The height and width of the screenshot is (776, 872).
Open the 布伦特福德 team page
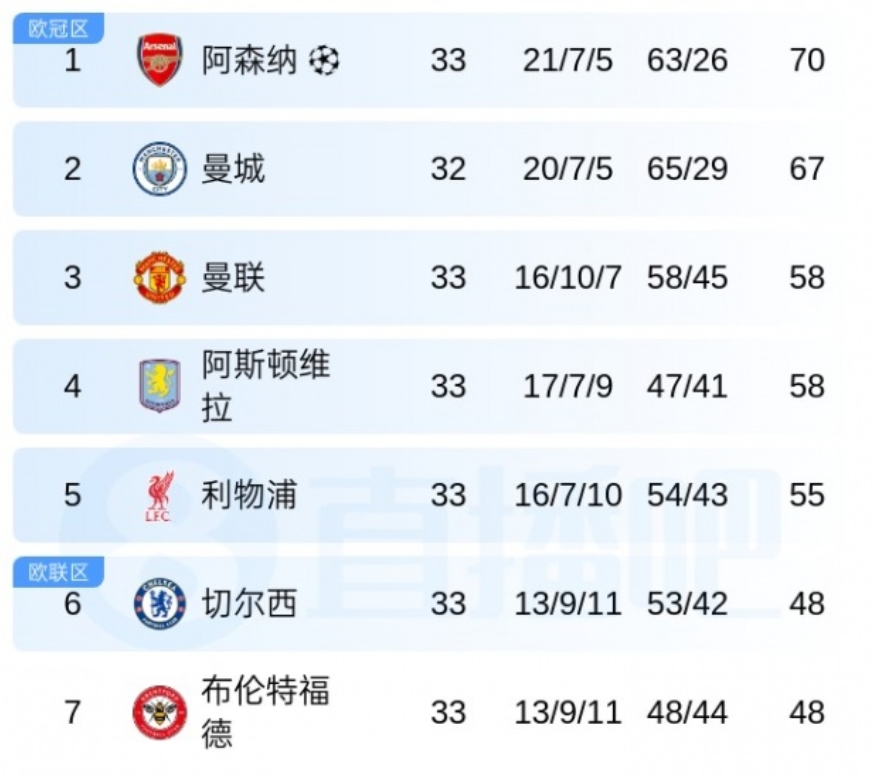pyautogui.click(x=265, y=712)
